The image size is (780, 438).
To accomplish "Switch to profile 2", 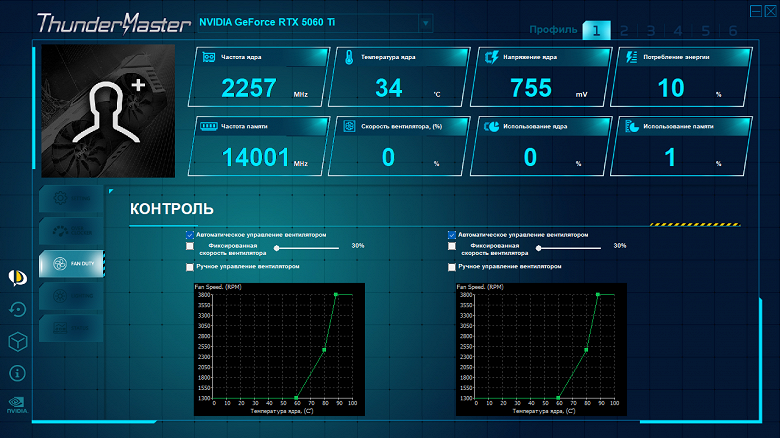I will (624, 31).
